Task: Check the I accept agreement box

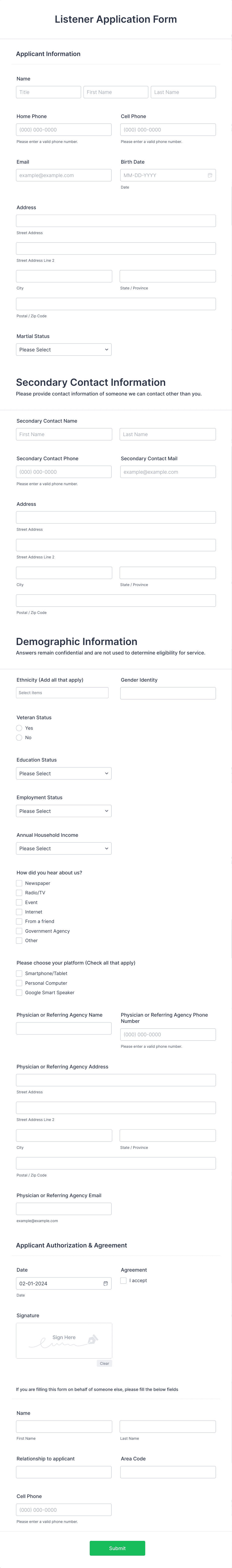Action: pyautogui.click(x=124, y=1280)
